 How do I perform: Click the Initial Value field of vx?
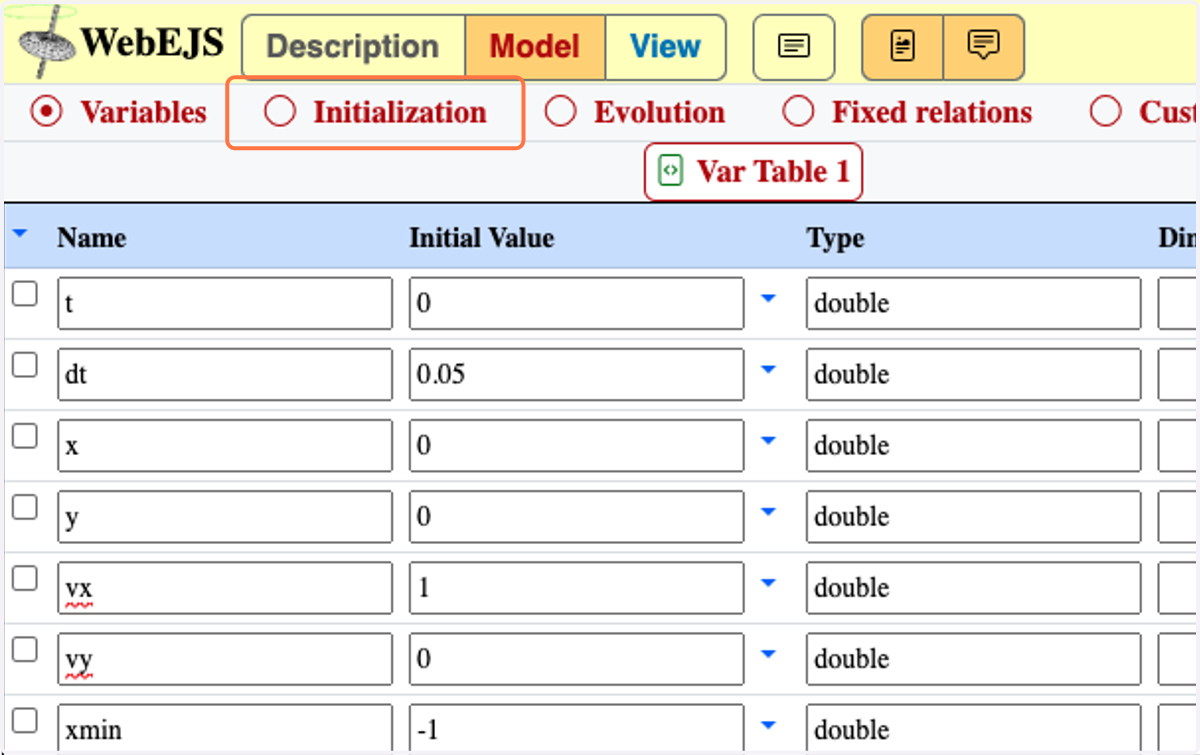577,587
